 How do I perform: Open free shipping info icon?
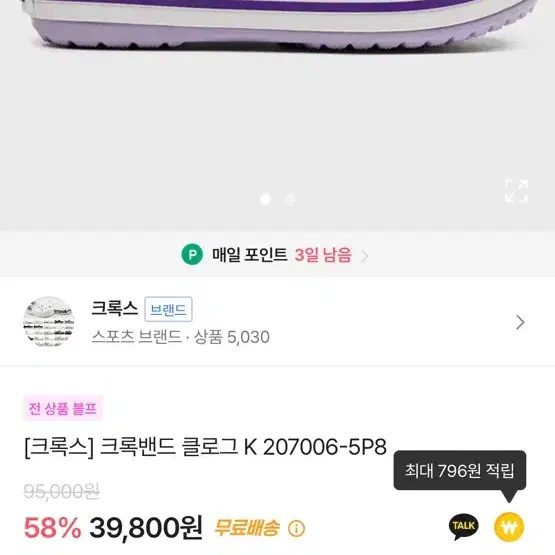(x=296, y=529)
